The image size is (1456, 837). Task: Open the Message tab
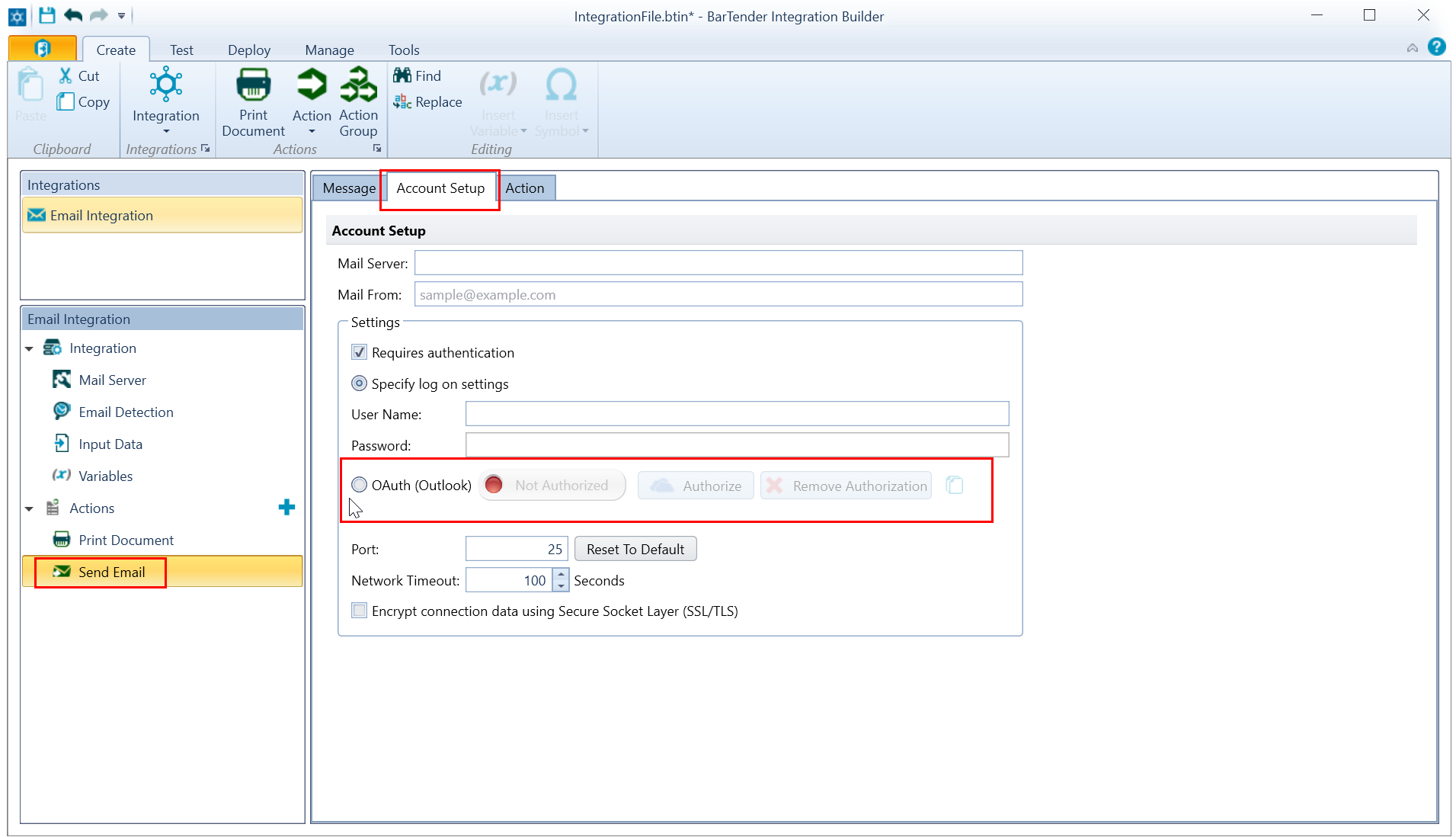349,188
